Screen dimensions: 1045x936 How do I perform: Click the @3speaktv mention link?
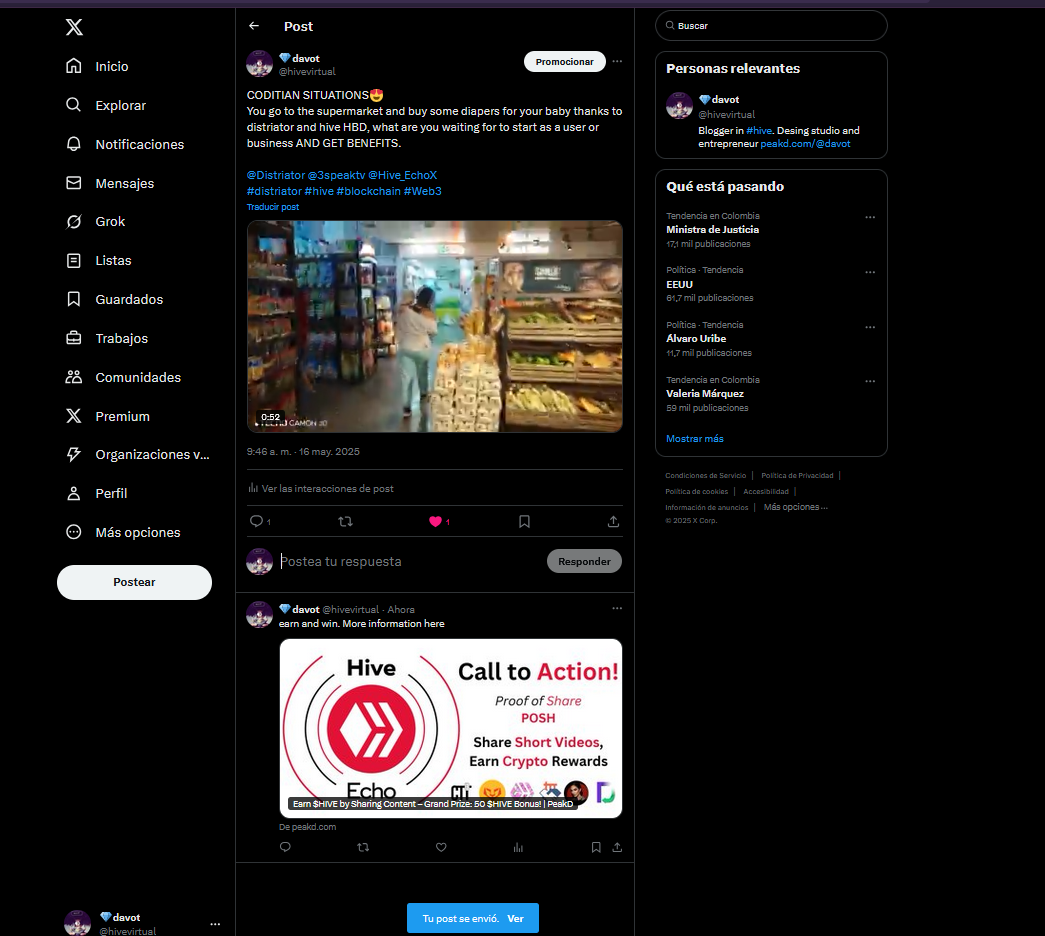pyautogui.click(x=337, y=175)
